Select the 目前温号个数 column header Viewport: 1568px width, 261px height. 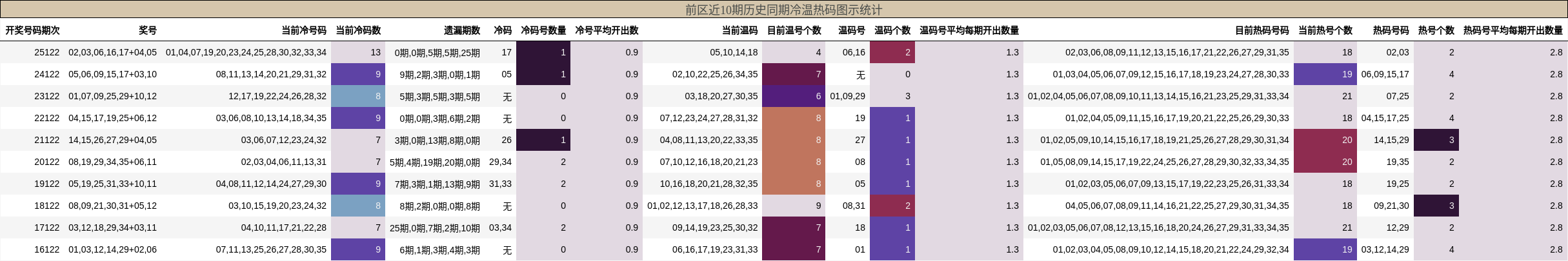point(794,30)
